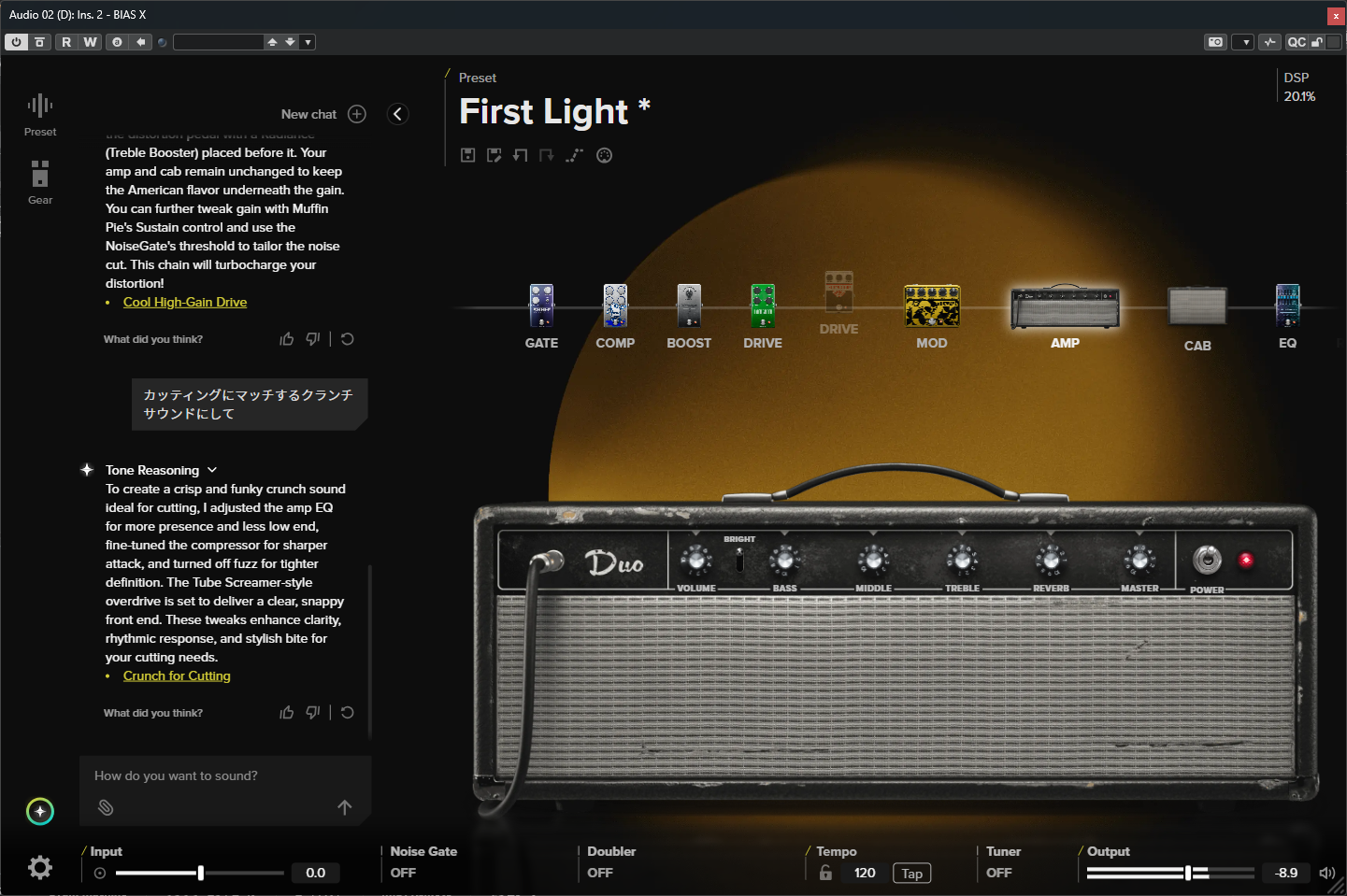Open the AI assistant sparkle button

coord(40,811)
